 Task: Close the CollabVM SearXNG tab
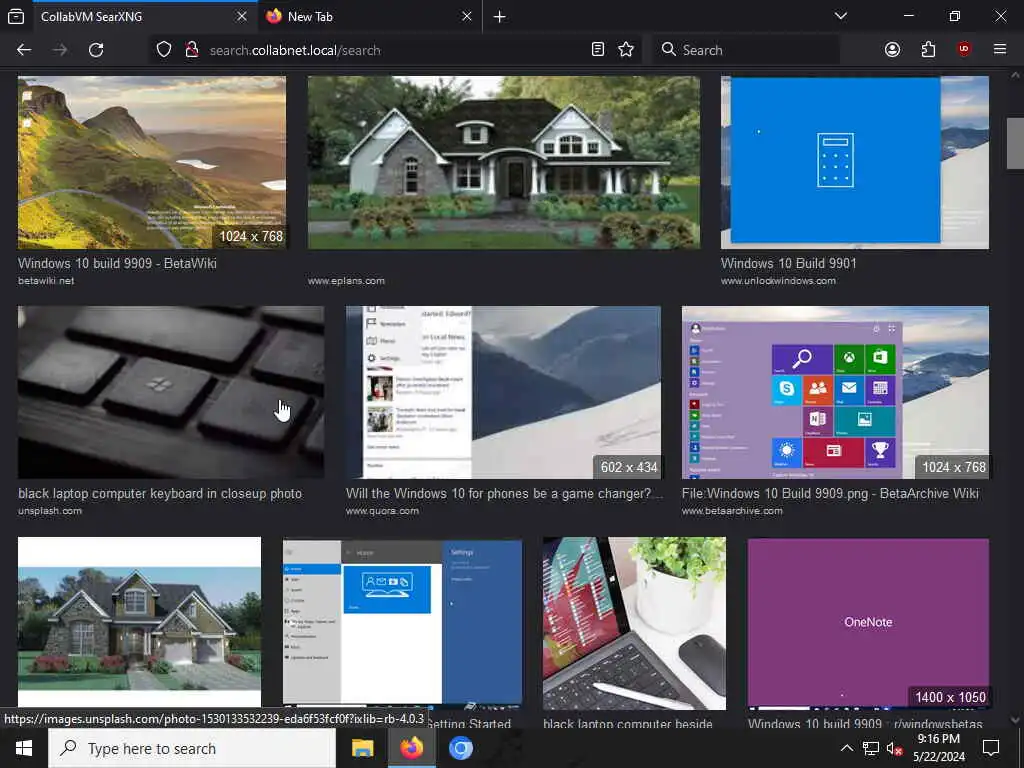pos(242,16)
